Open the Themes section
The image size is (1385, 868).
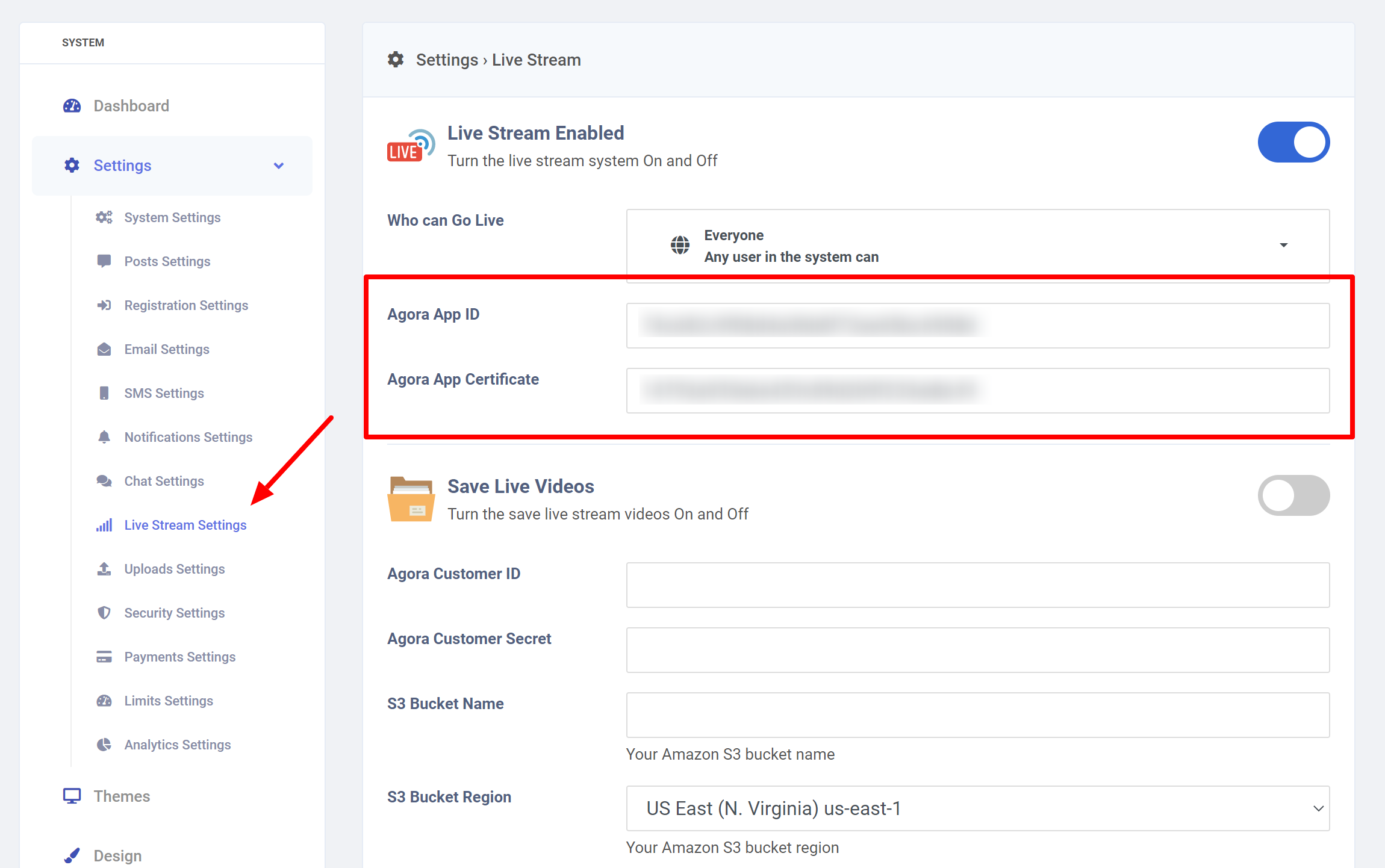[122, 796]
